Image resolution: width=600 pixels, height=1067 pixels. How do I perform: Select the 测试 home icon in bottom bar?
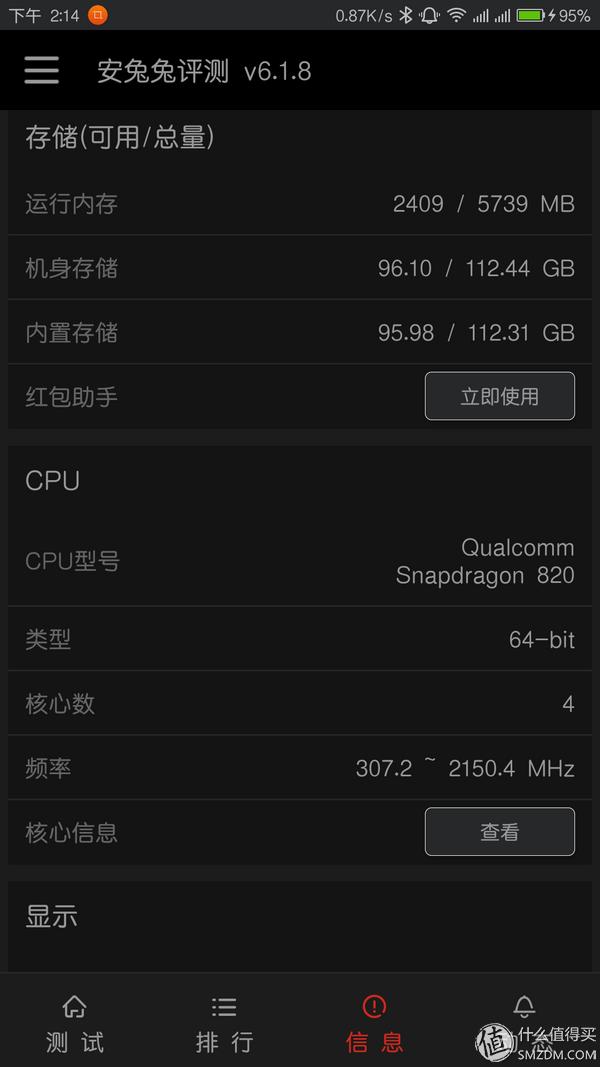pos(74,1007)
